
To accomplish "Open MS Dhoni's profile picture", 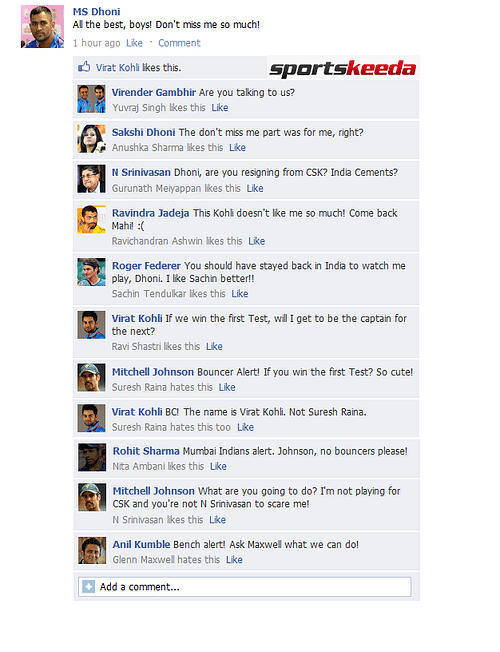I will (42, 27).
